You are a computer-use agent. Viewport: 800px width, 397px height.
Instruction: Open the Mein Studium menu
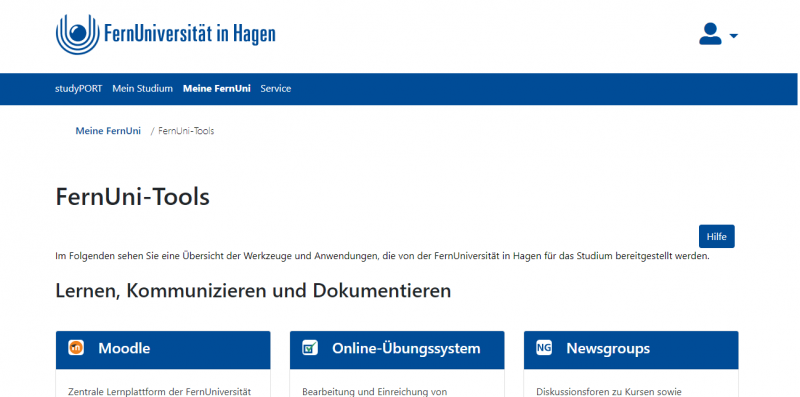click(142, 89)
